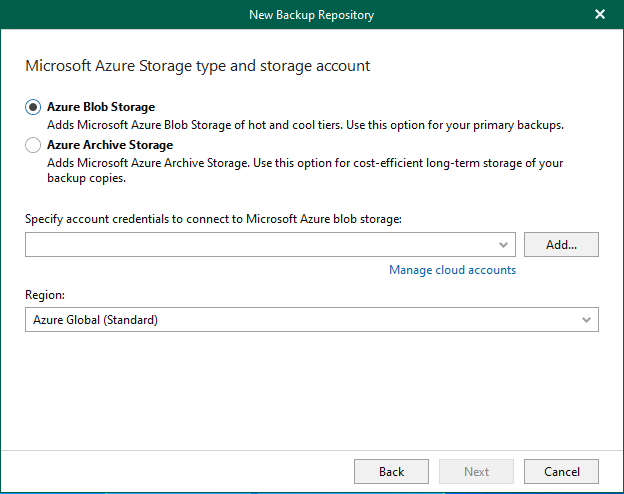Cancel the New Backup Repository wizard
The width and height of the screenshot is (624, 494).
pyautogui.click(x=561, y=472)
